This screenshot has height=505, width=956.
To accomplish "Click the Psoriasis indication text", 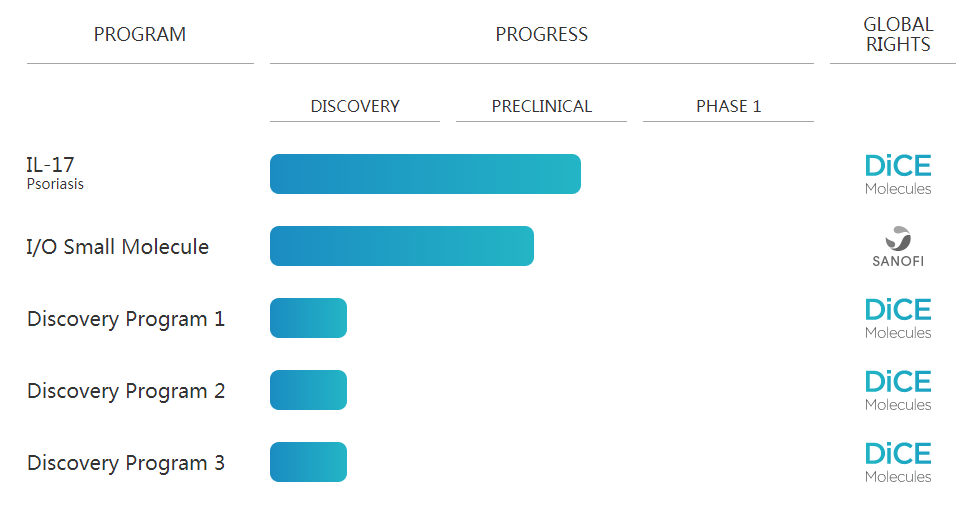I will tap(55, 184).
